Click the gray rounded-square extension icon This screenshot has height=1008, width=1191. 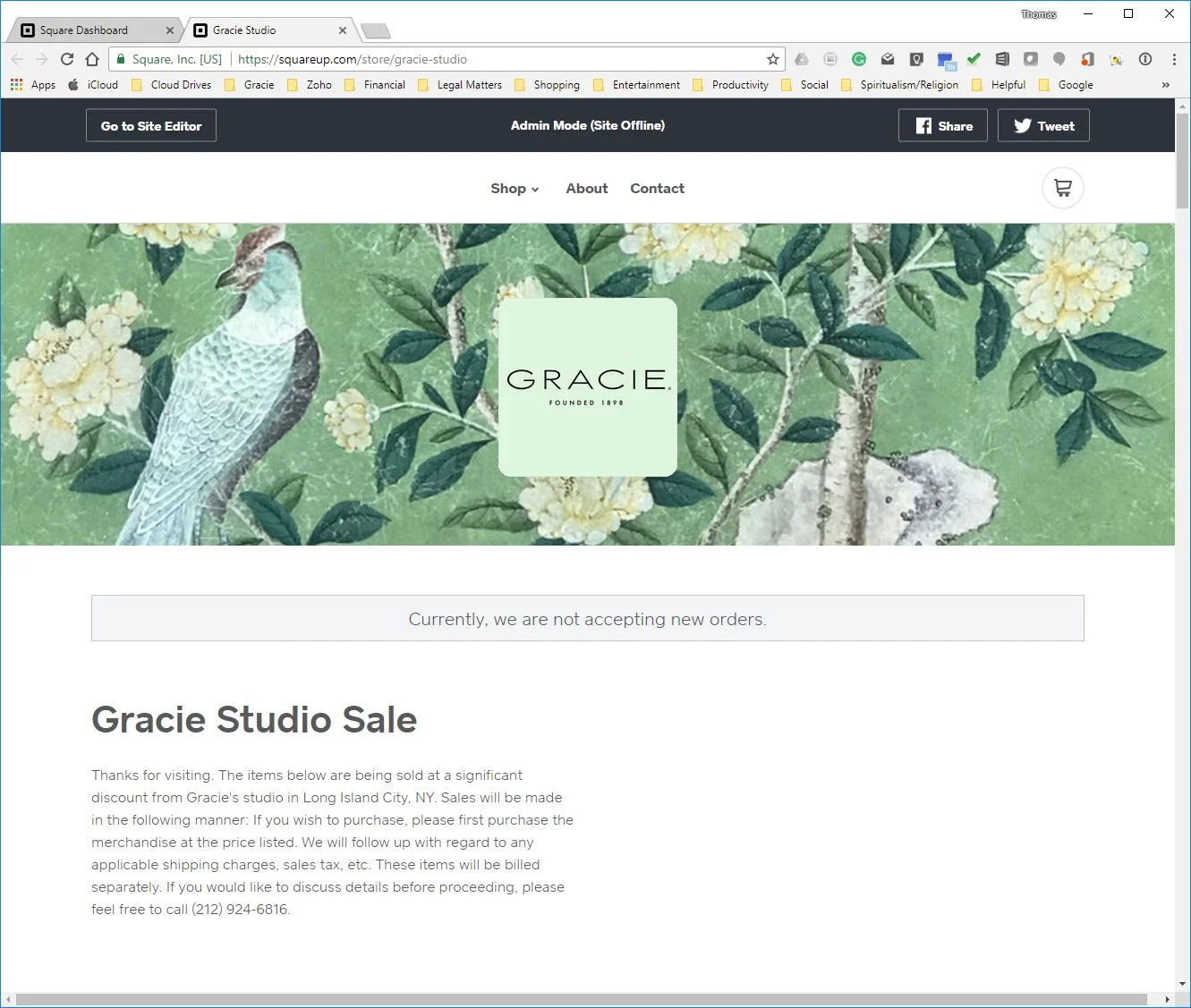point(1031,59)
